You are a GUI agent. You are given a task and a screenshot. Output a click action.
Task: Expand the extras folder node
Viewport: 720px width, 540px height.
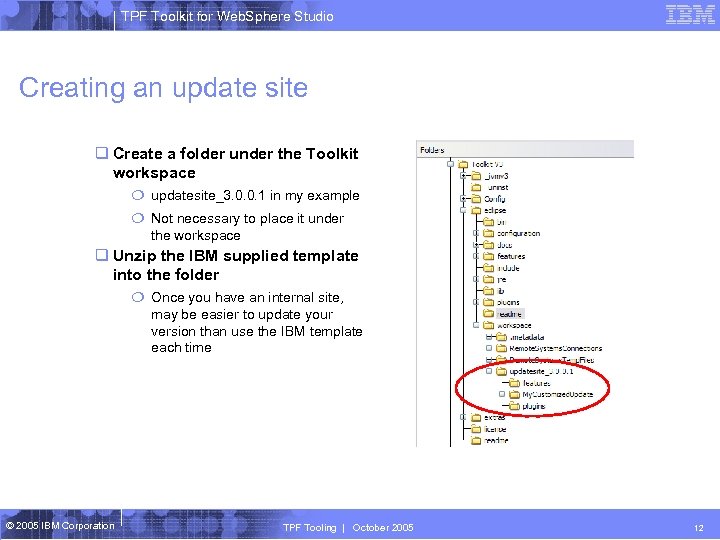463,417
